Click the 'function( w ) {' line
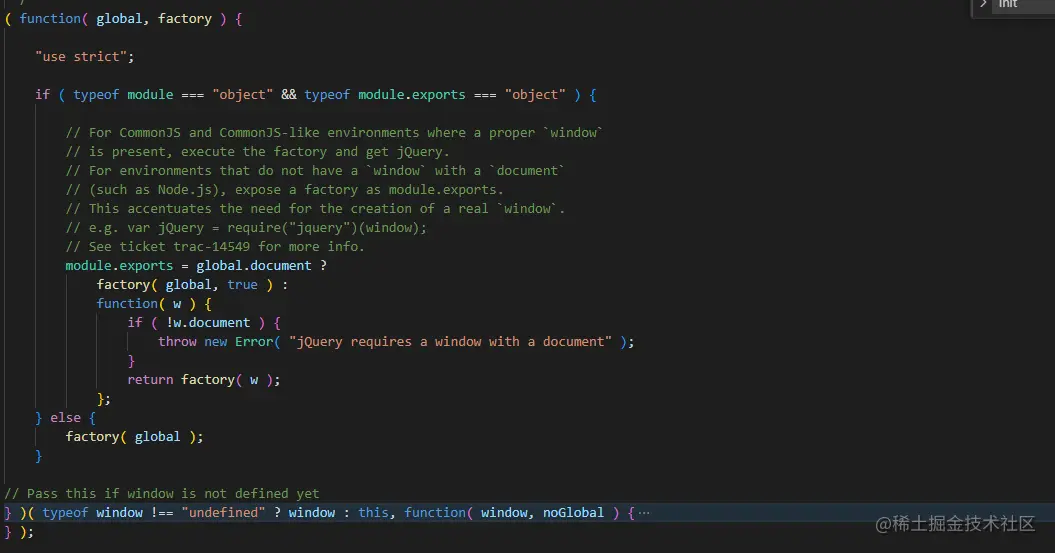The width and height of the screenshot is (1055, 553). 154,303
